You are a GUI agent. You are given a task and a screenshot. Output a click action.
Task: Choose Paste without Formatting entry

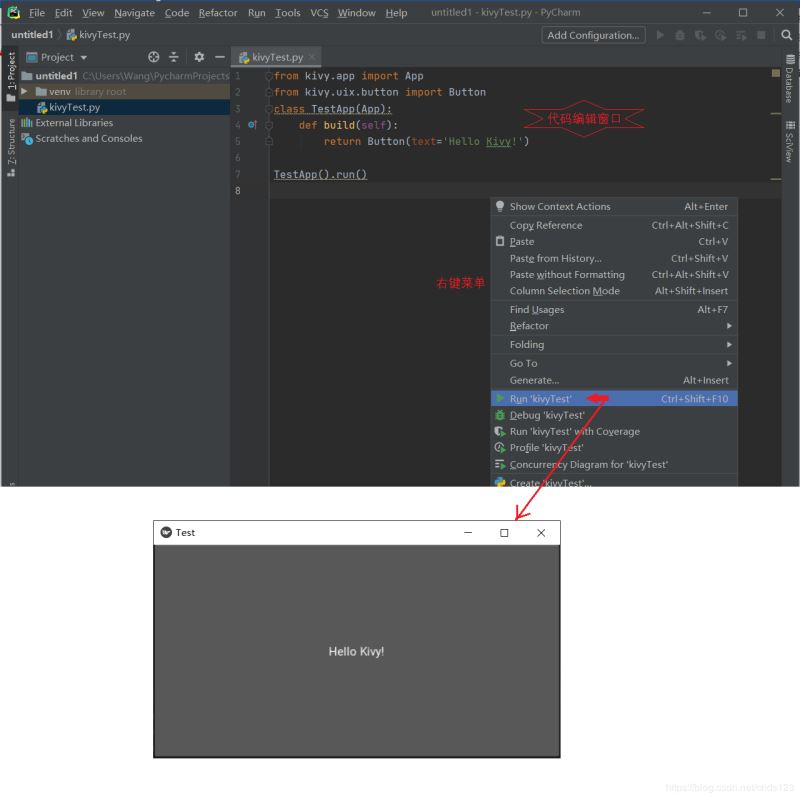[x=614, y=274]
